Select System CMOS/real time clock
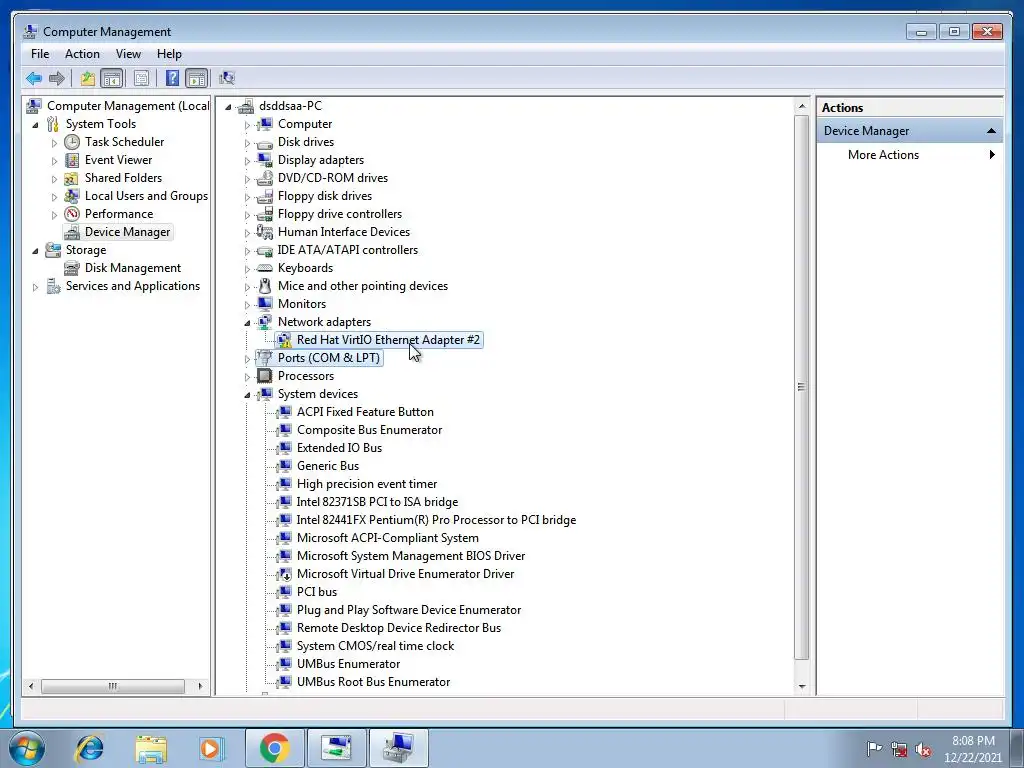This screenshot has width=1024, height=768. (x=376, y=646)
